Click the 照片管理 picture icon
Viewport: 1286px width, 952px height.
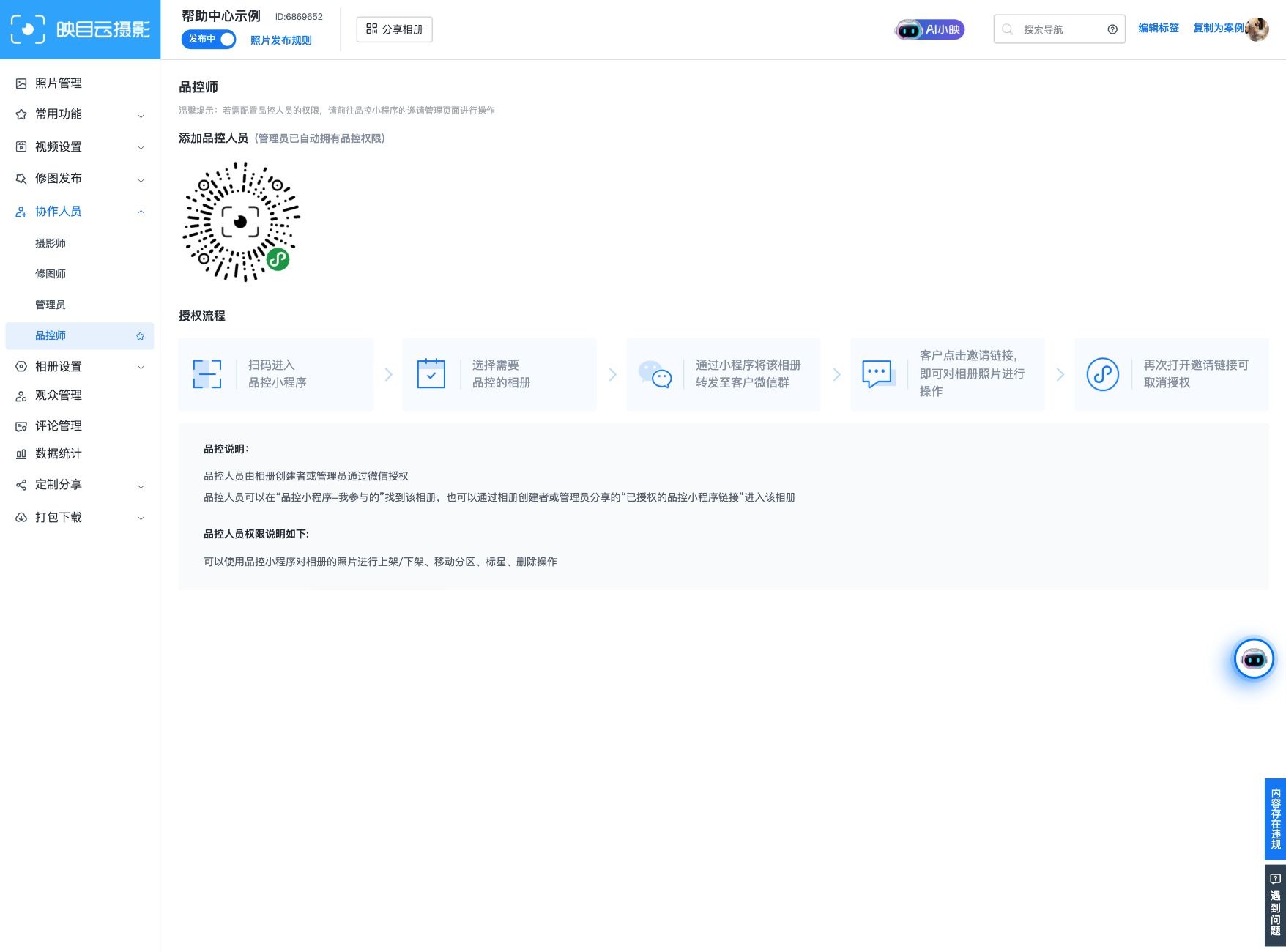pos(21,83)
